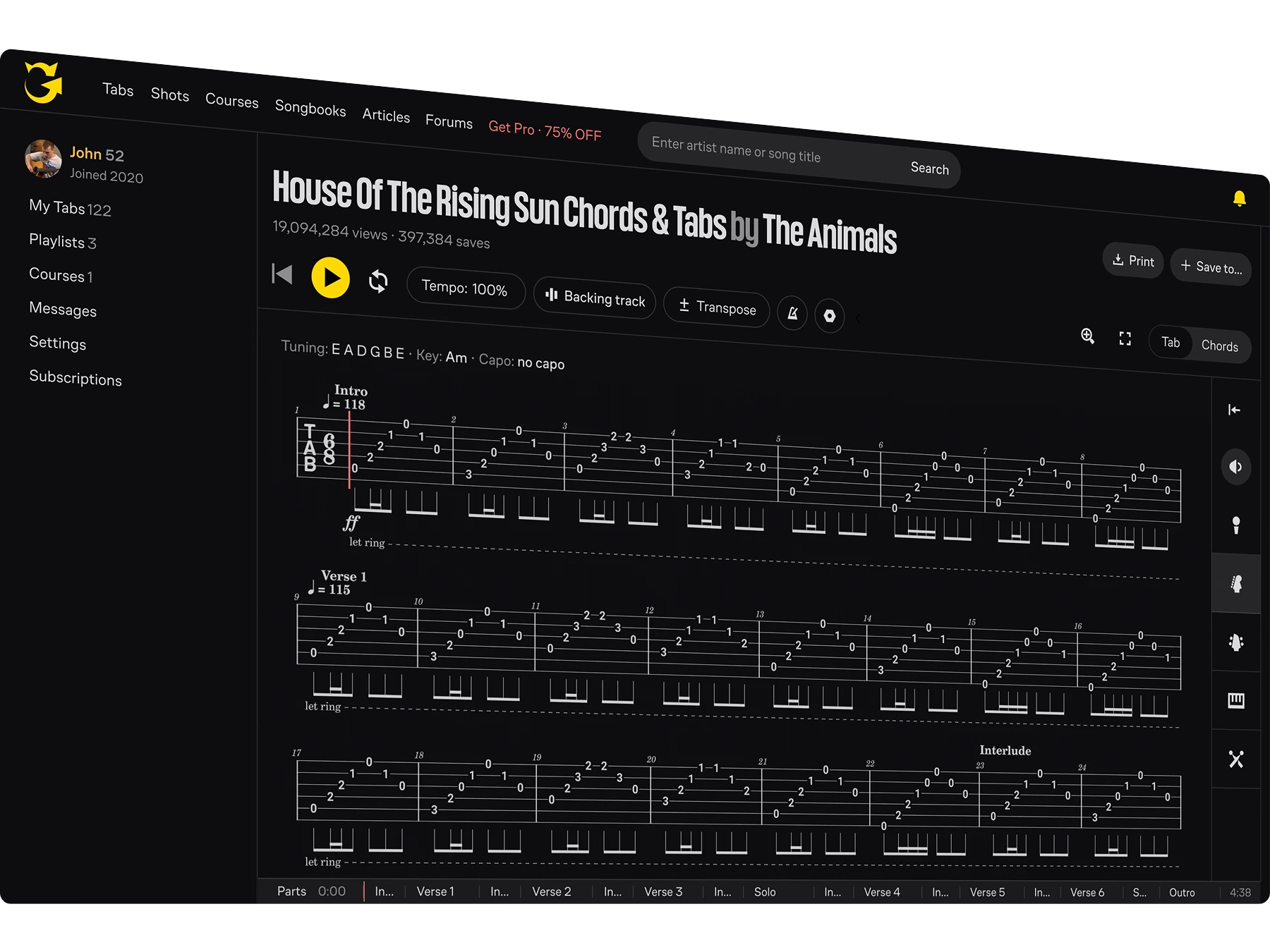Collapse toolbar with small chevron

click(x=858, y=319)
